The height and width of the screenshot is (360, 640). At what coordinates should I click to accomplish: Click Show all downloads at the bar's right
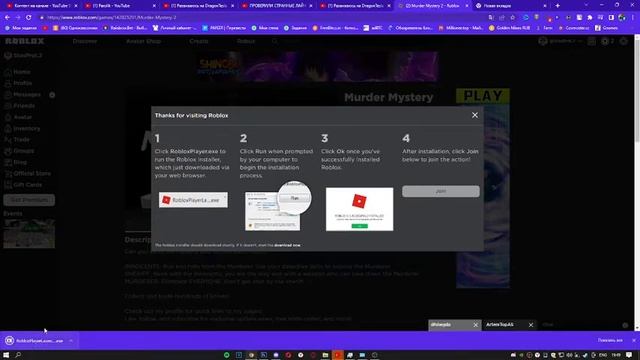point(610,340)
